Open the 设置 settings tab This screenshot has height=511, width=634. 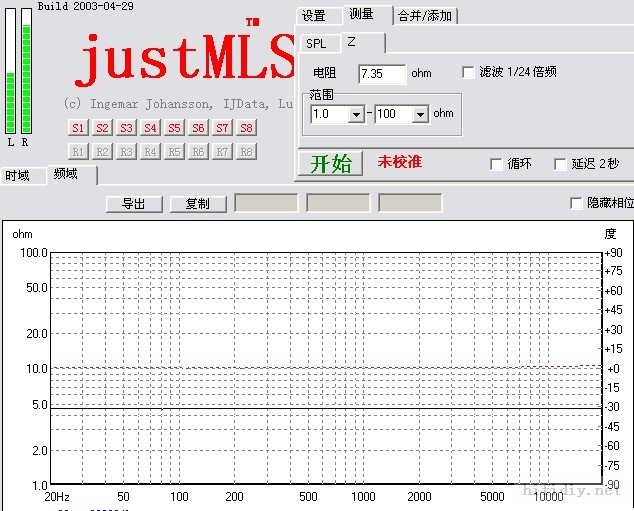(x=319, y=16)
